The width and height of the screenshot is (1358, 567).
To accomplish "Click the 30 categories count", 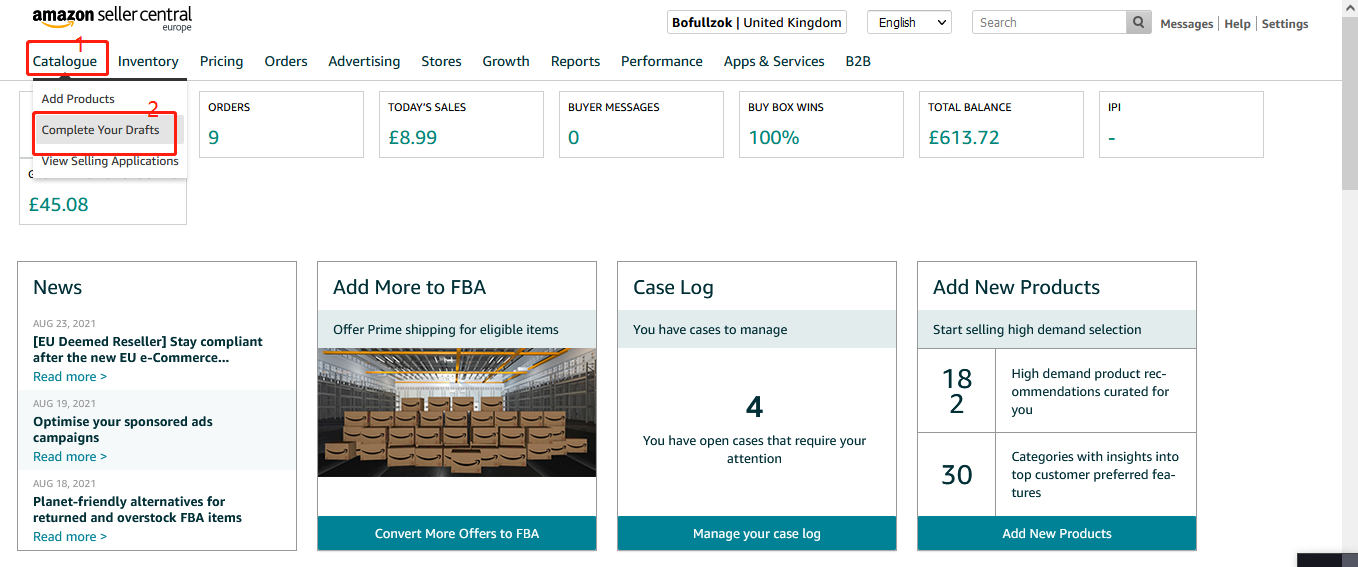I will (x=957, y=474).
